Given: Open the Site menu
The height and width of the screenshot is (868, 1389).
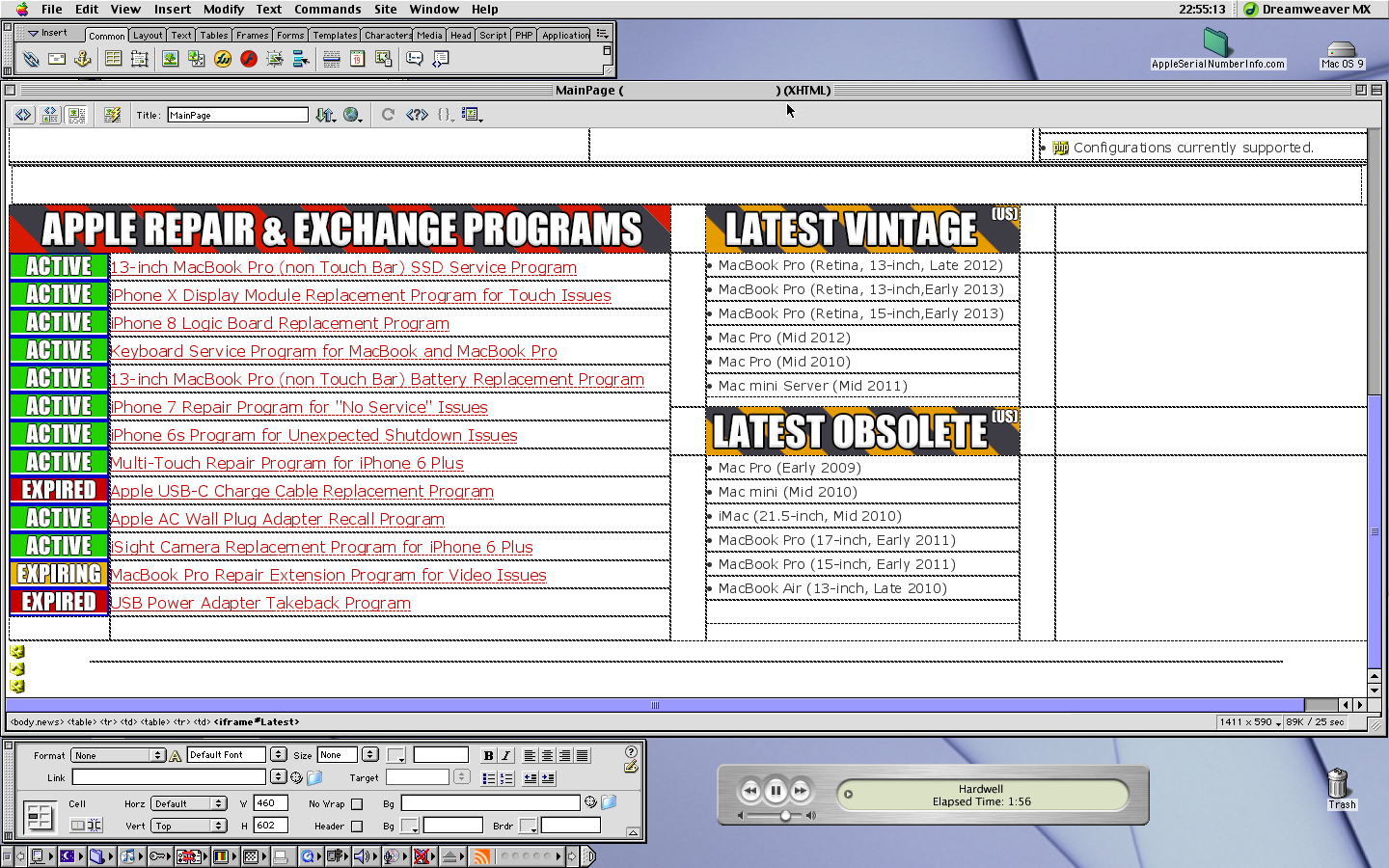Looking at the screenshot, I should coord(385,9).
